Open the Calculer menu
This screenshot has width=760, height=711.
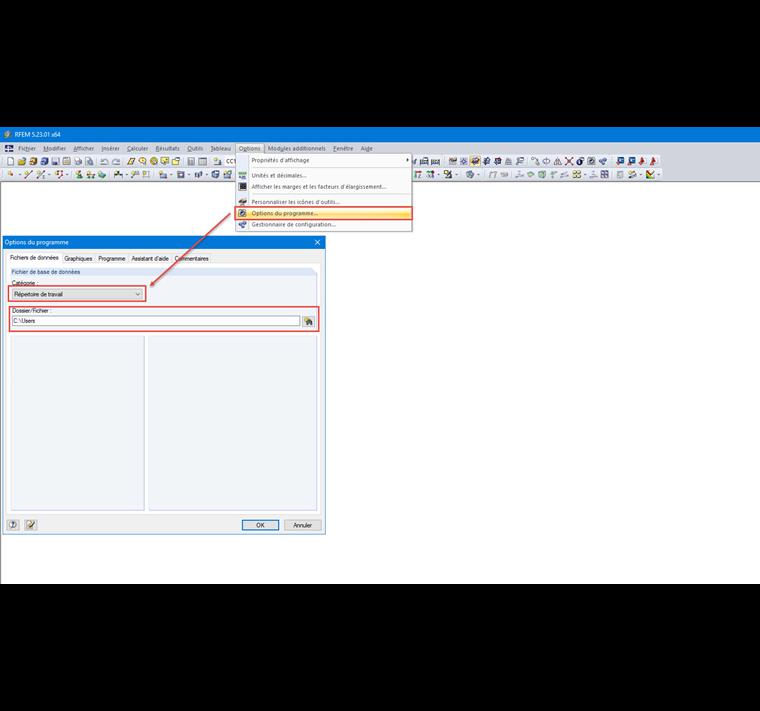[138, 149]
